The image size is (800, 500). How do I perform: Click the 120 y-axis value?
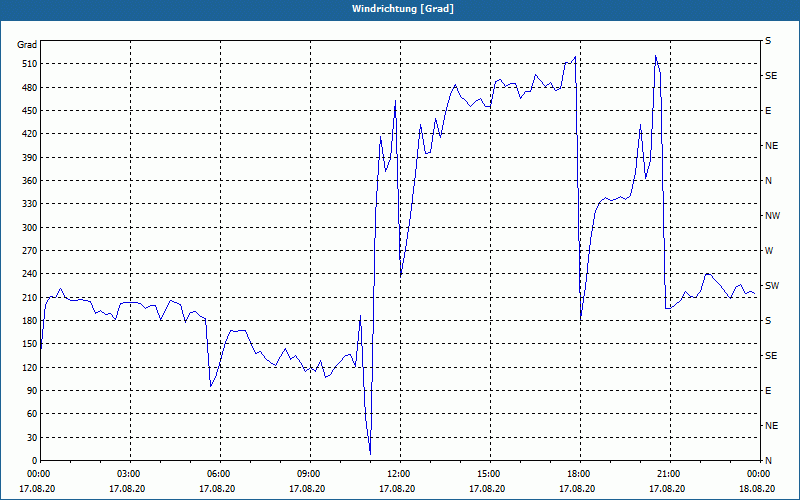pyautogui.click(x=28, y=368)
